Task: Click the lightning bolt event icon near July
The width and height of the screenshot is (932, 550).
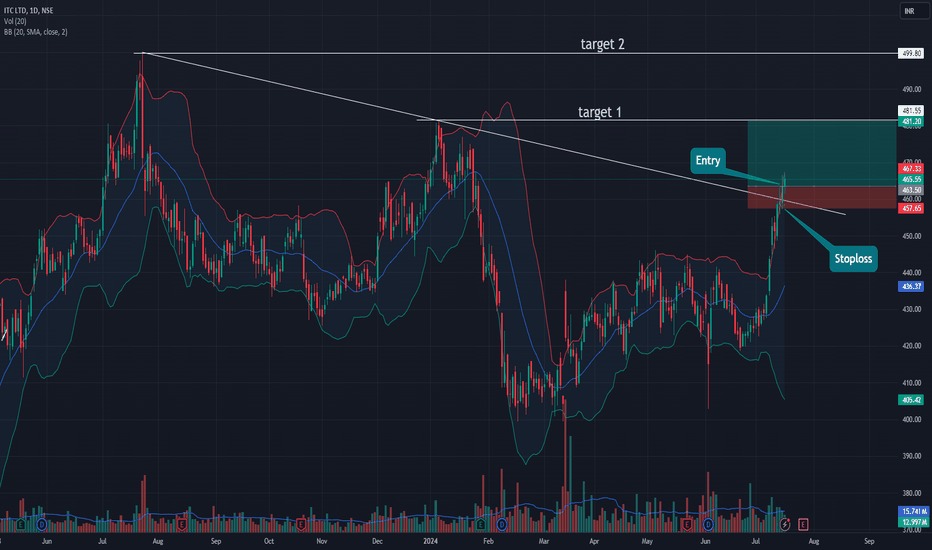Action: [785, 523]
